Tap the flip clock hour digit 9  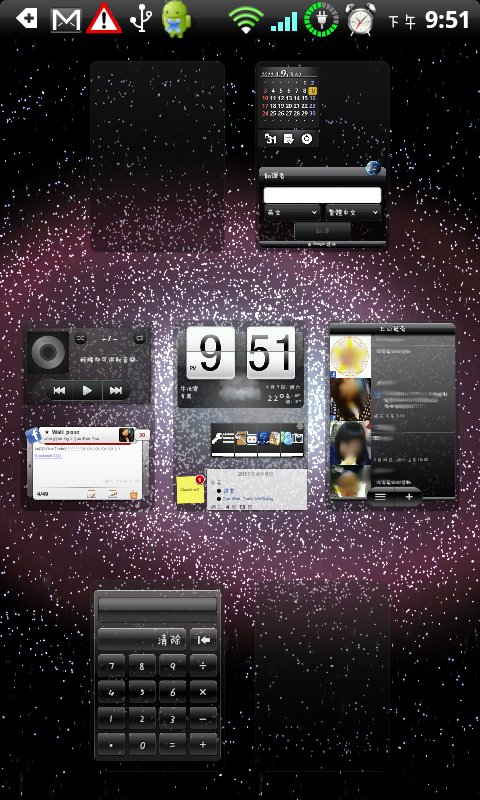[x=210, y=353]
